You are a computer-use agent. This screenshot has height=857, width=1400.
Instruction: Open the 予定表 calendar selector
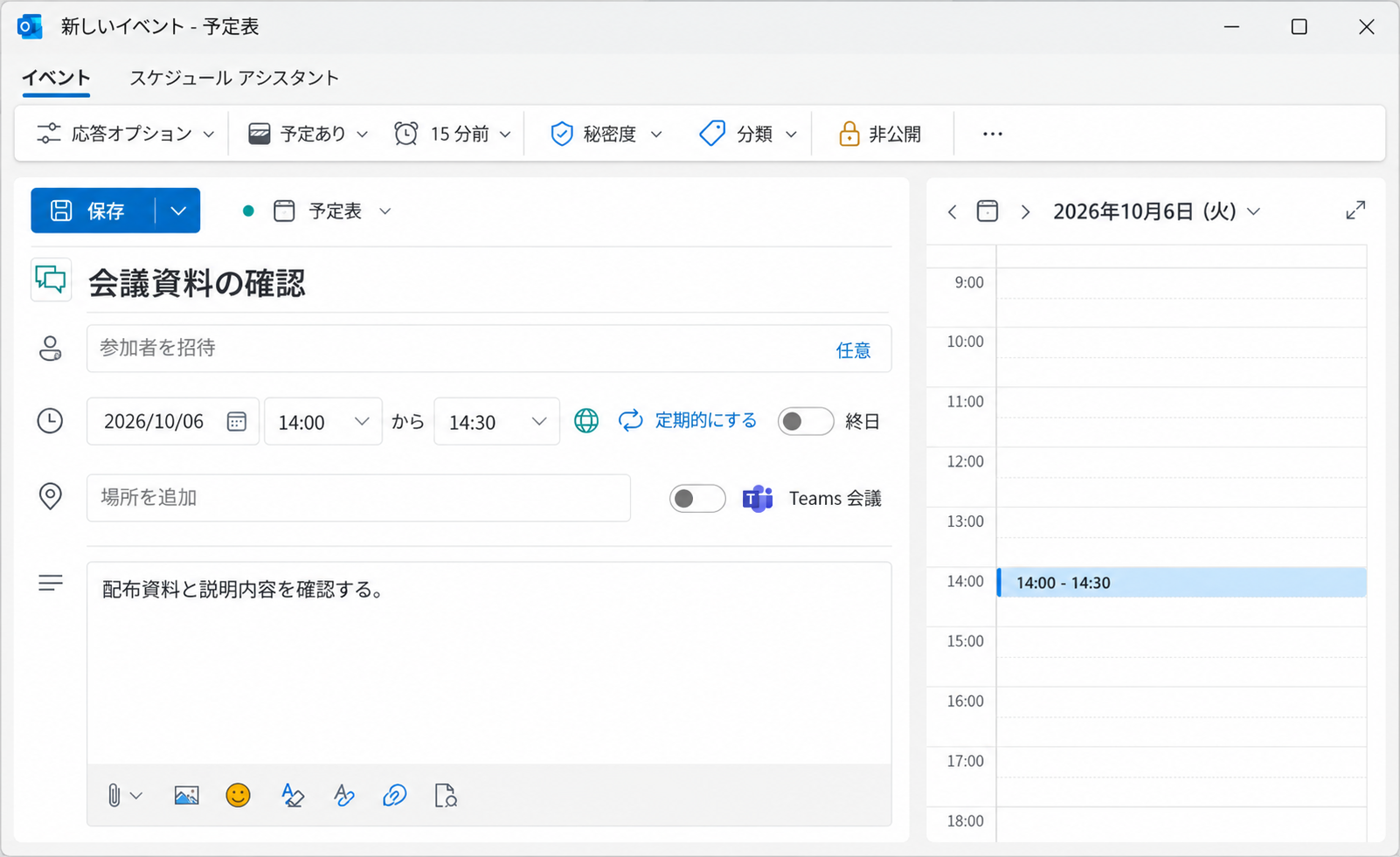click(x=332, y=211)
